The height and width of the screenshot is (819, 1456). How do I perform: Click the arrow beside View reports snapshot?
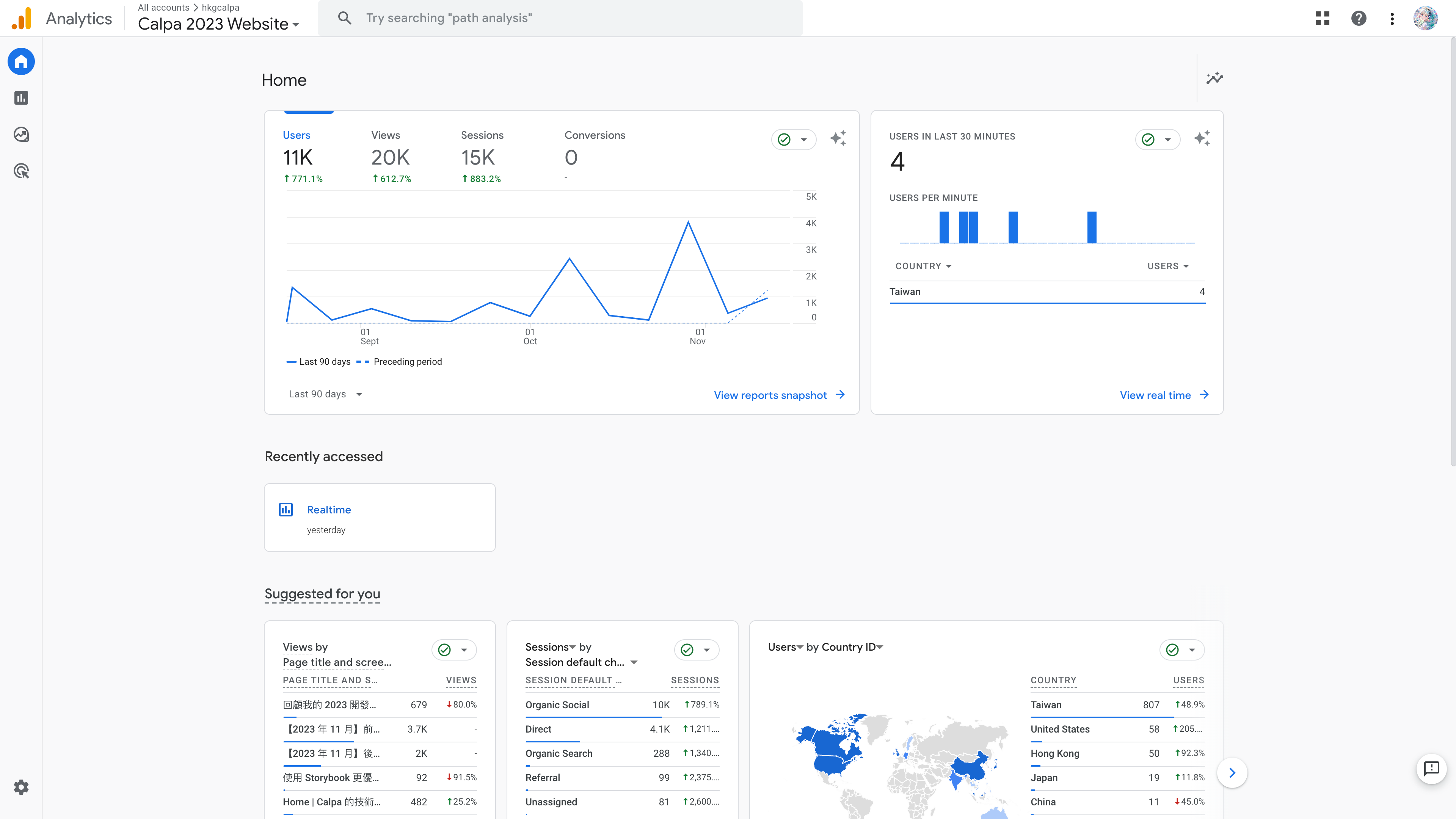(x=841, y=394)
